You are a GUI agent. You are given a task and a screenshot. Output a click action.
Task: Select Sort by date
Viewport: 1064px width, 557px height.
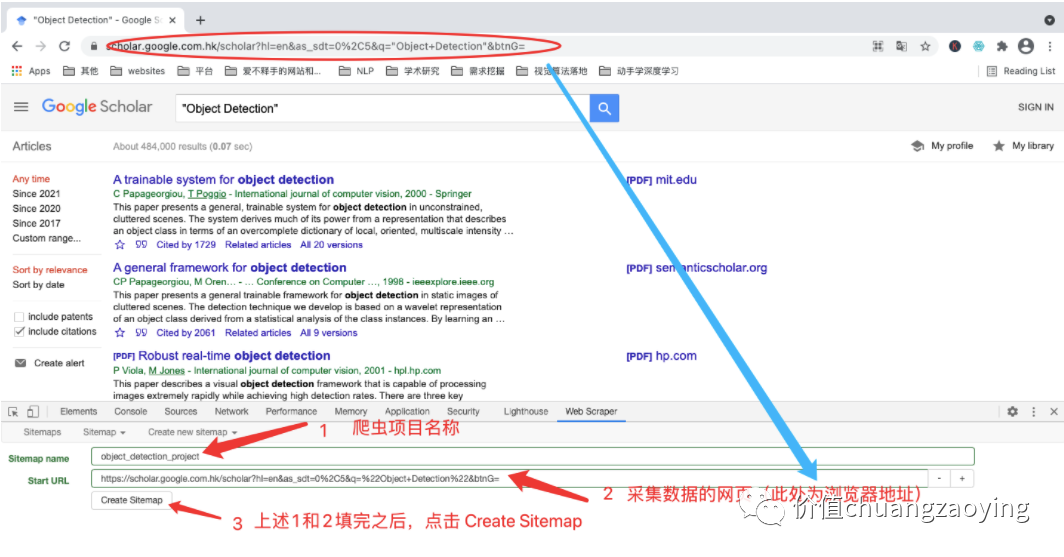38,285
